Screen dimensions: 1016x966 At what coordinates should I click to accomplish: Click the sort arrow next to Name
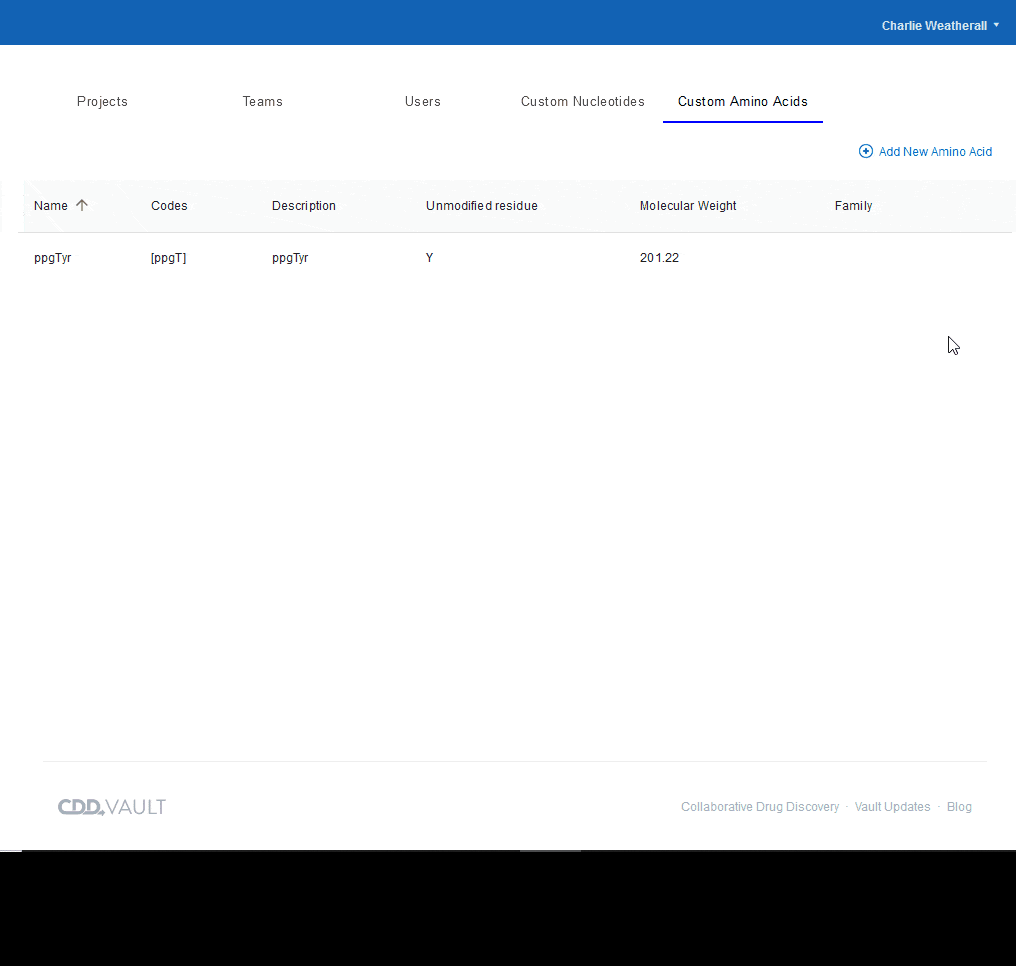click(82, 205)
